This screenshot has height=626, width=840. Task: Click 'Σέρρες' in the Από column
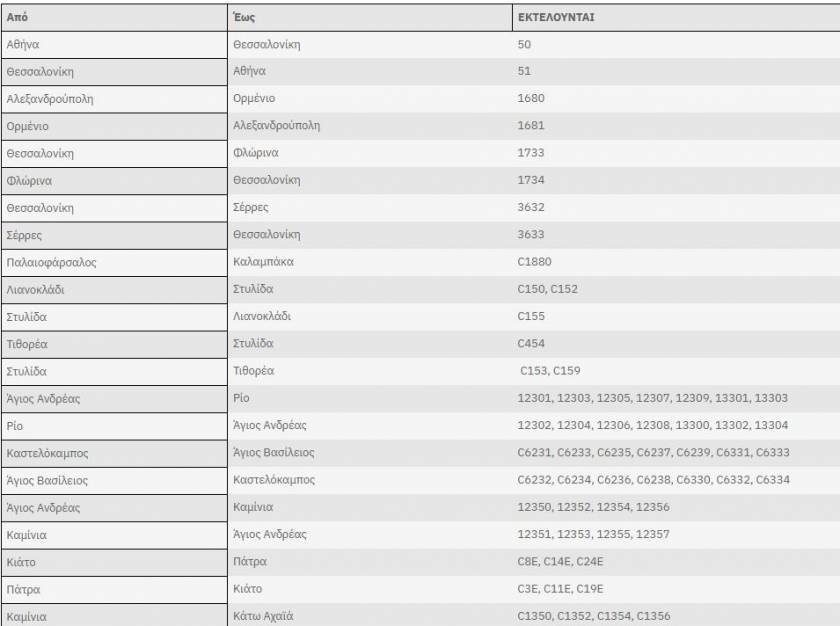(25, 235)
